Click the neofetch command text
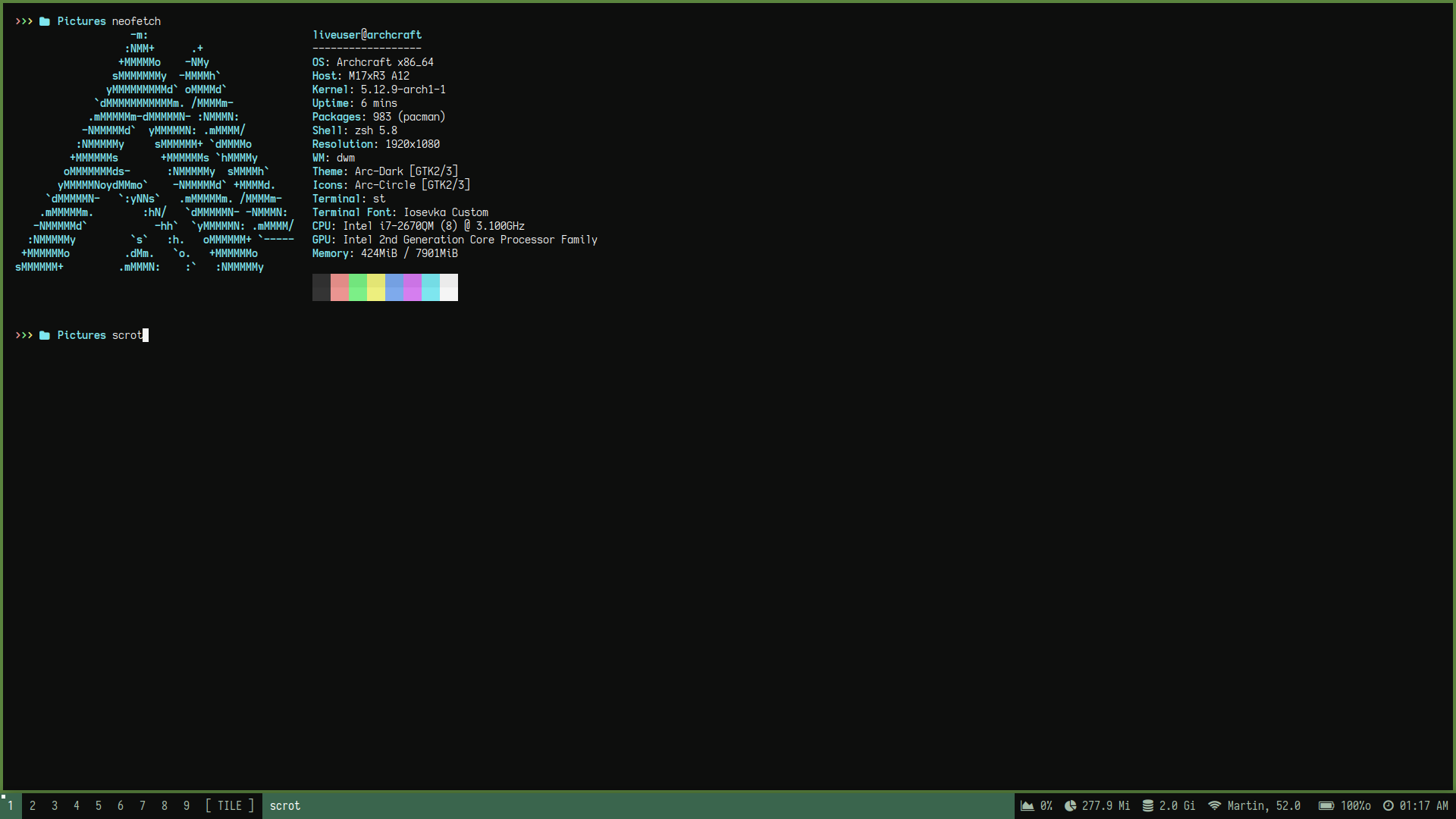 136,21
